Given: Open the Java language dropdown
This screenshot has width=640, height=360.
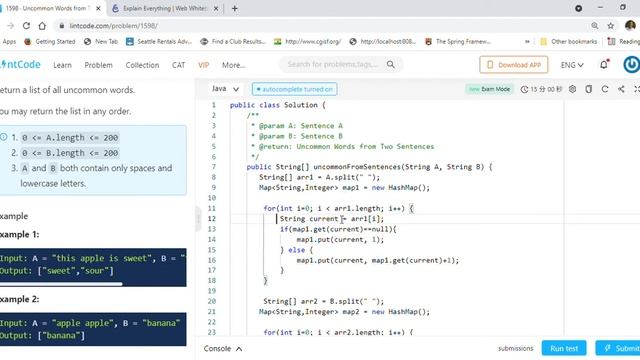Looking at the screenshot, I should coord(225,89).
